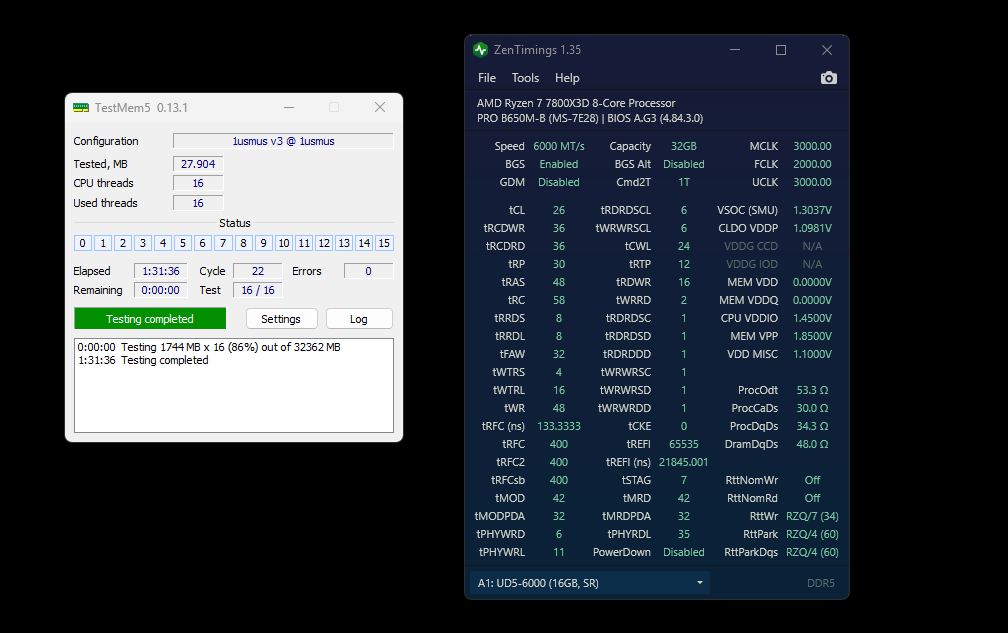Click the Remaining time value 0:00:00
This screenshot has height=633, width=1008.
pos(161,290)
